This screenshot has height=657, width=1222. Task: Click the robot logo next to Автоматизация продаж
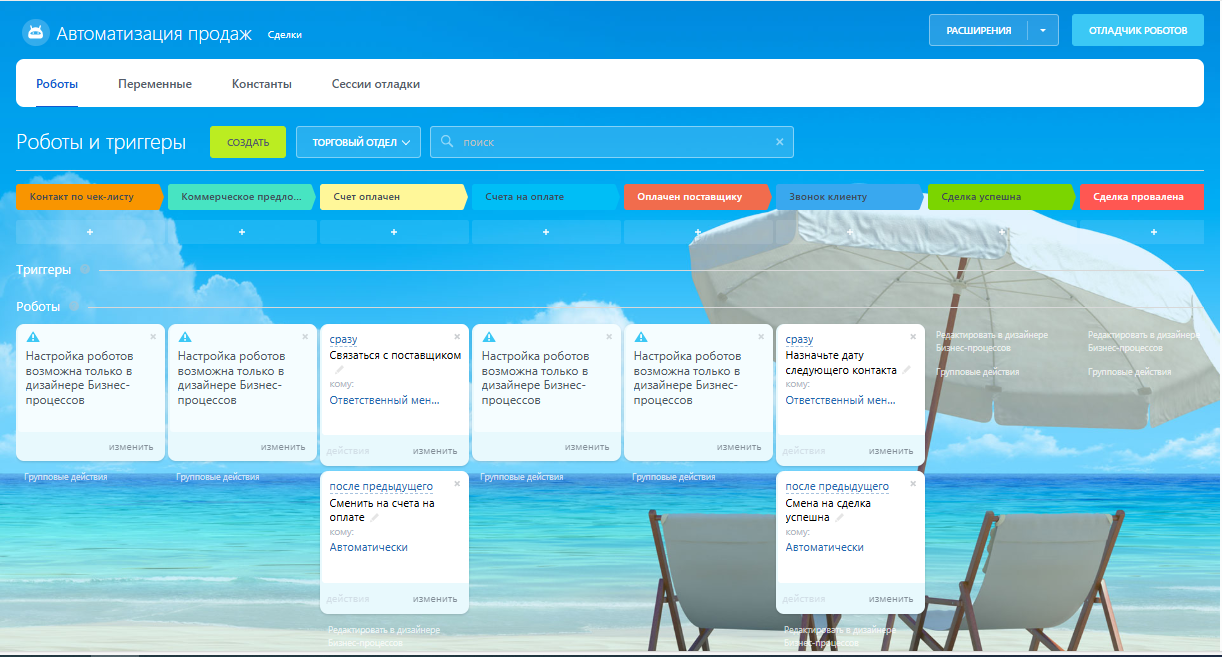point(35,33)
